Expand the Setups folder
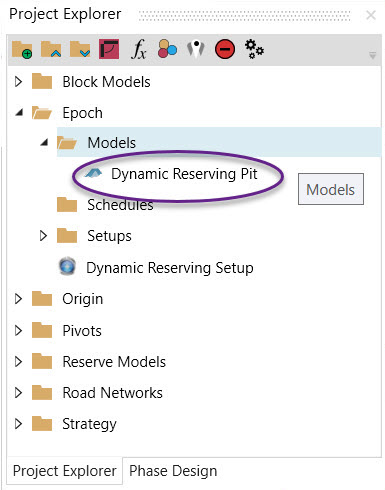 pos(43,236)
